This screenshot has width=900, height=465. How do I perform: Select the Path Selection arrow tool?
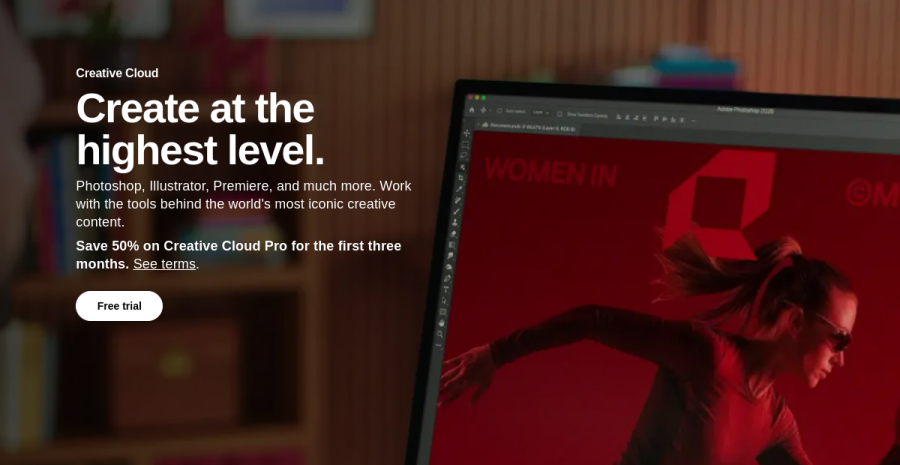444,301
